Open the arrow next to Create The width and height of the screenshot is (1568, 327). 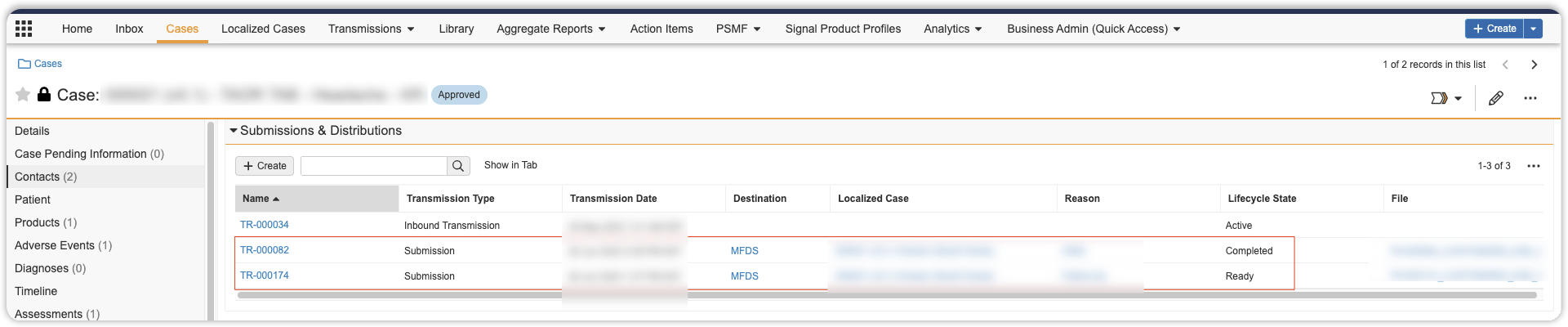tap(1534, 29)
